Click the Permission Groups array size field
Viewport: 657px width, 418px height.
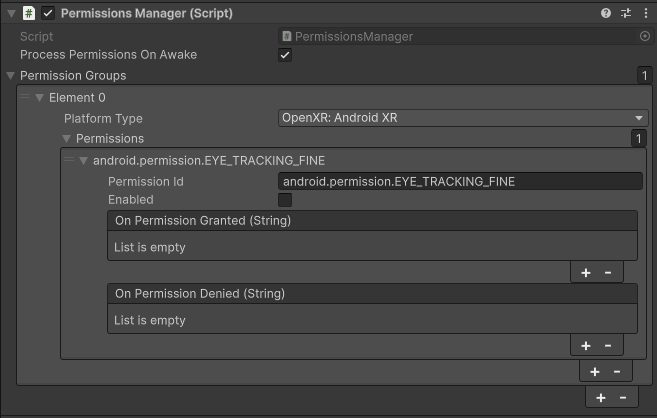tap(643, 76)
